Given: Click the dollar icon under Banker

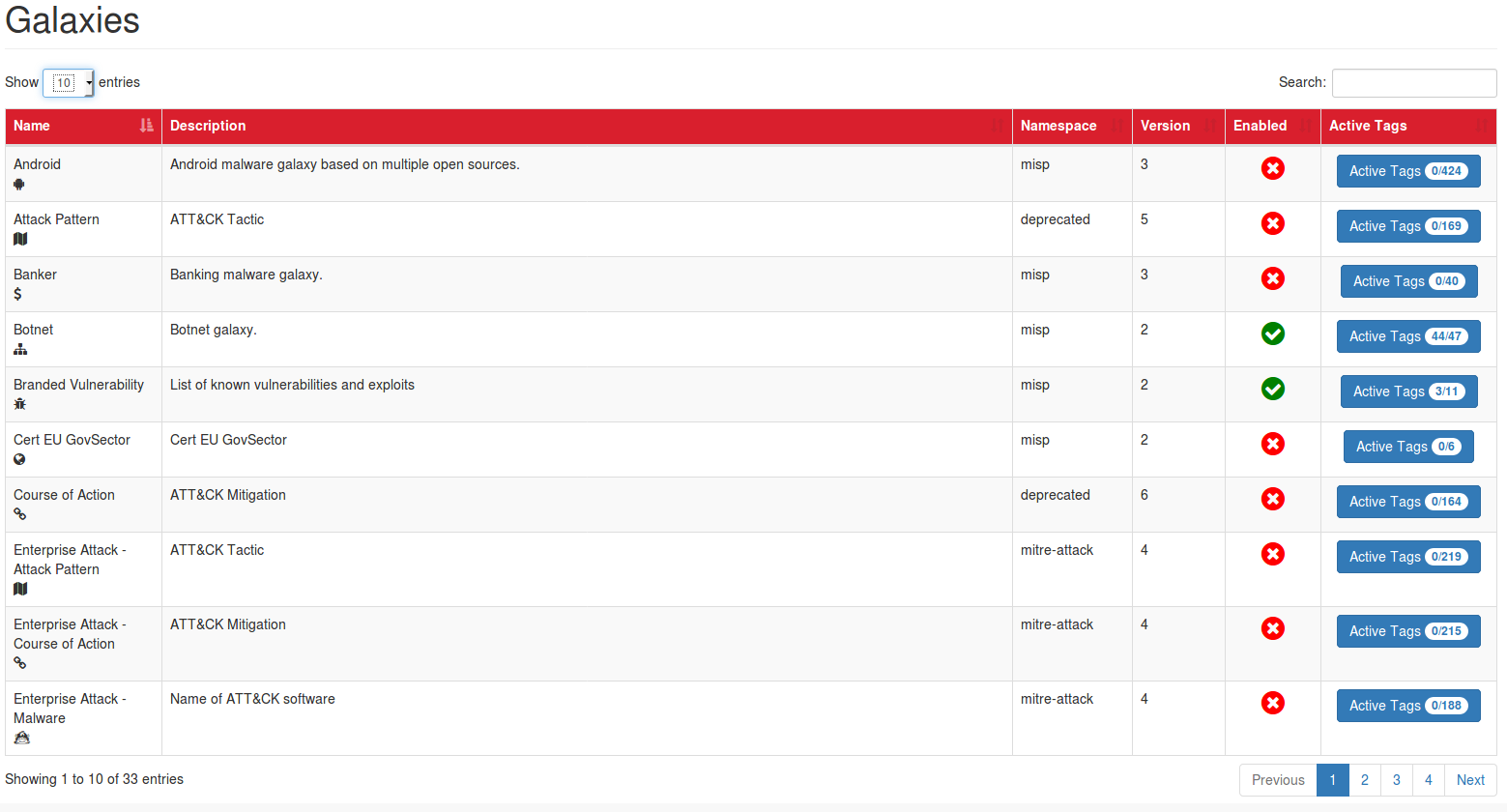Looking at the screenshot, I should [17, 294].
